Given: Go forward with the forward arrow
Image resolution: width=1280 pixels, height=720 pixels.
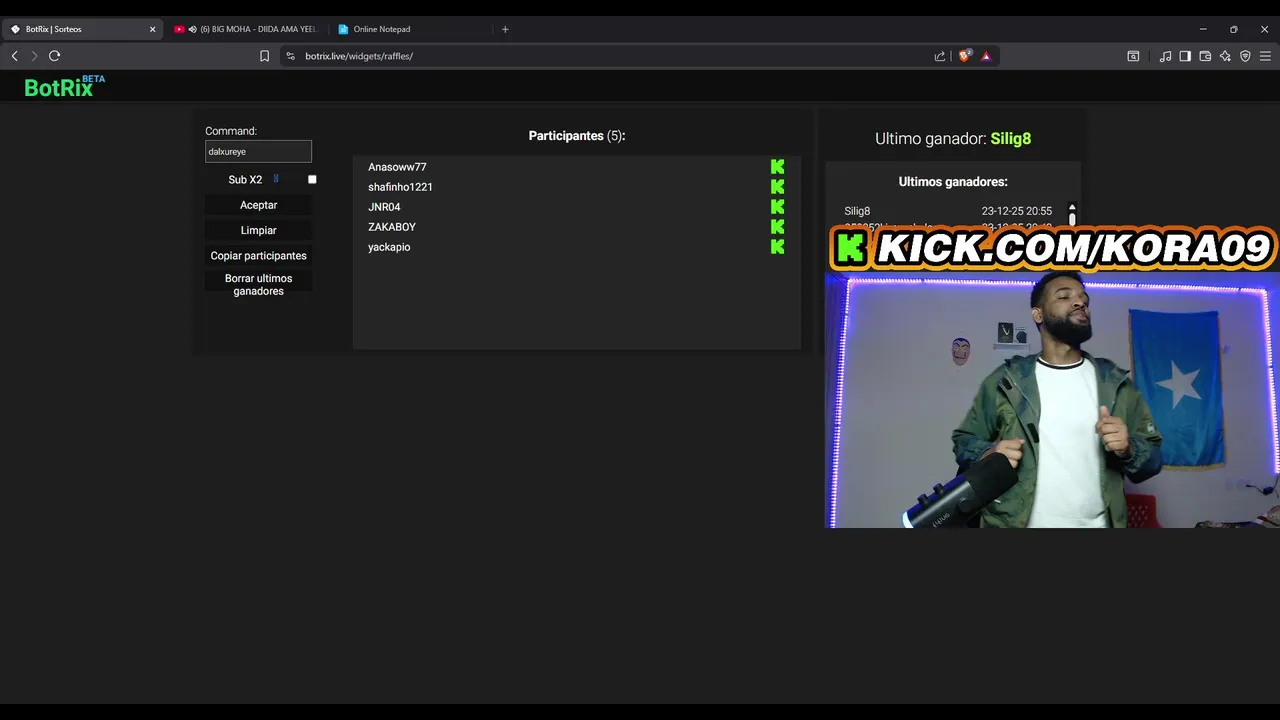Looking at the screenshot, I should pyautogui.click(x=33, y=56).
